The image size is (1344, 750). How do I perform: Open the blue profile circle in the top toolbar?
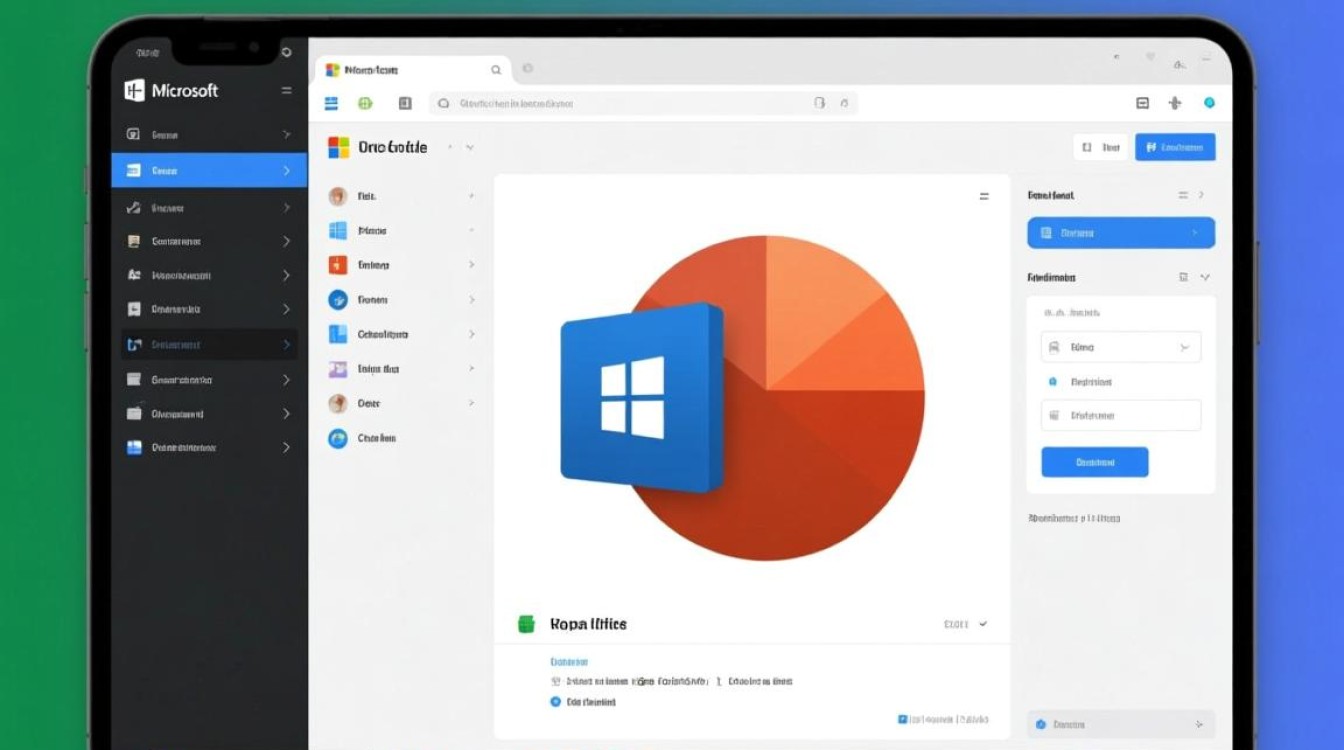click(x=1210, y=102)
